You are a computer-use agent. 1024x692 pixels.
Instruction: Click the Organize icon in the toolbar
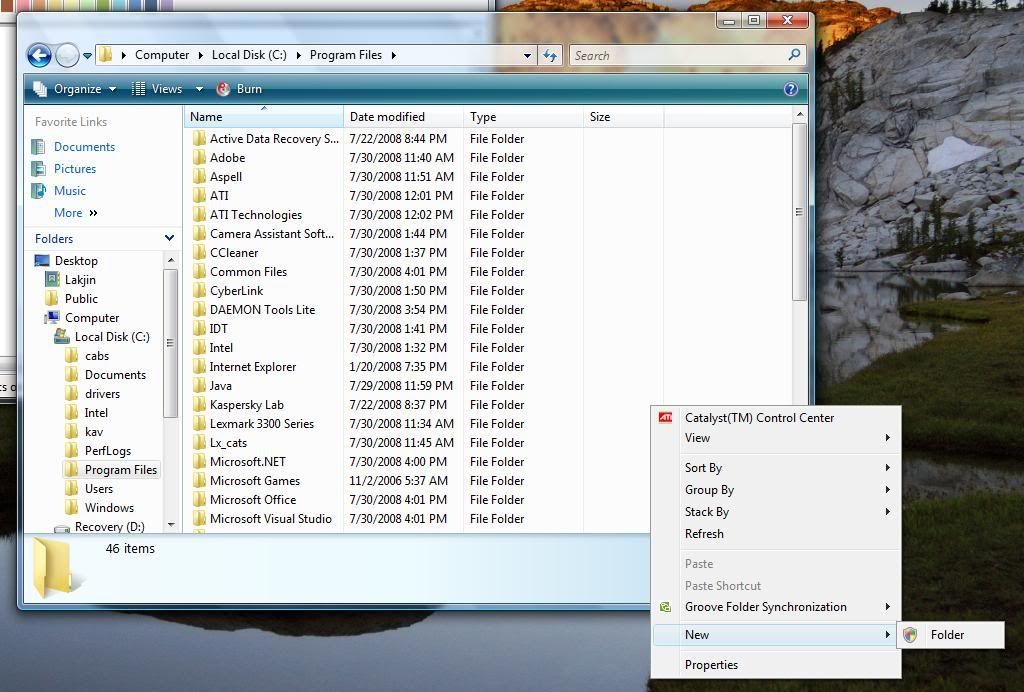(x=40, y=89)
